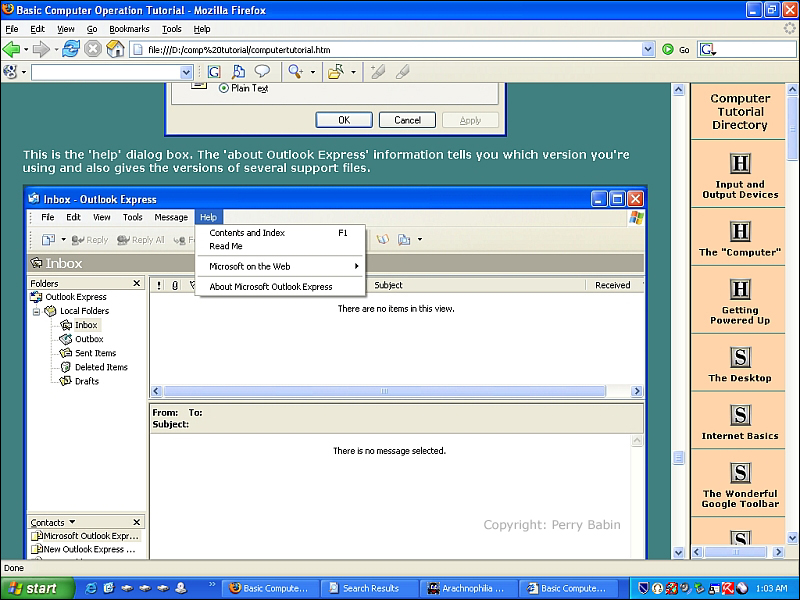This screenshot has height=600, width=800.
Task: Expand magnifier icon dropdown arrow
Action: (313, 72)
